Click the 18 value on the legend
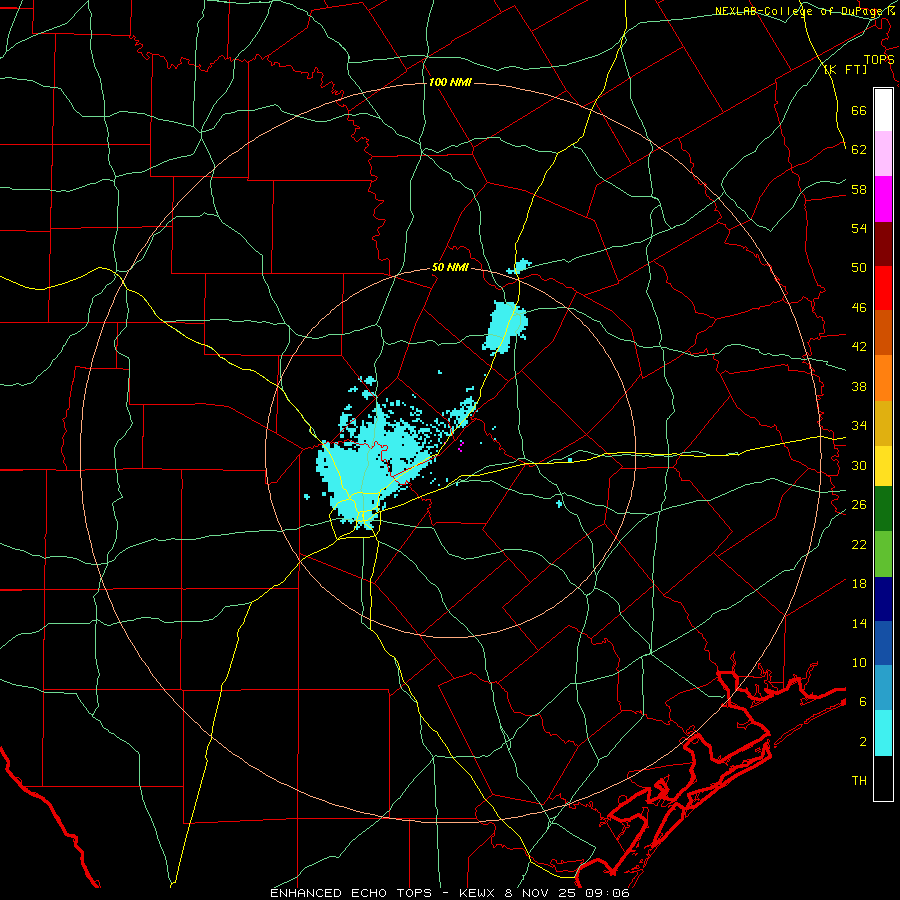The width and height of the screenshot is (900, 900). [x=859, y=584]
